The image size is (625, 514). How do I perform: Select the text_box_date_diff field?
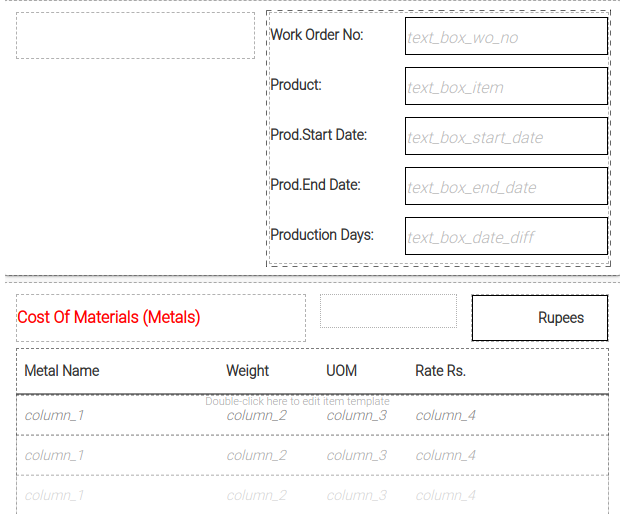(506, 237)
